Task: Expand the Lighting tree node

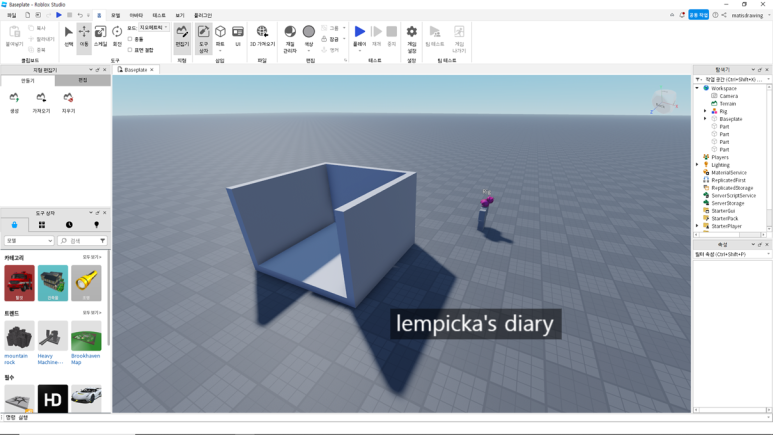Action: 698,165
